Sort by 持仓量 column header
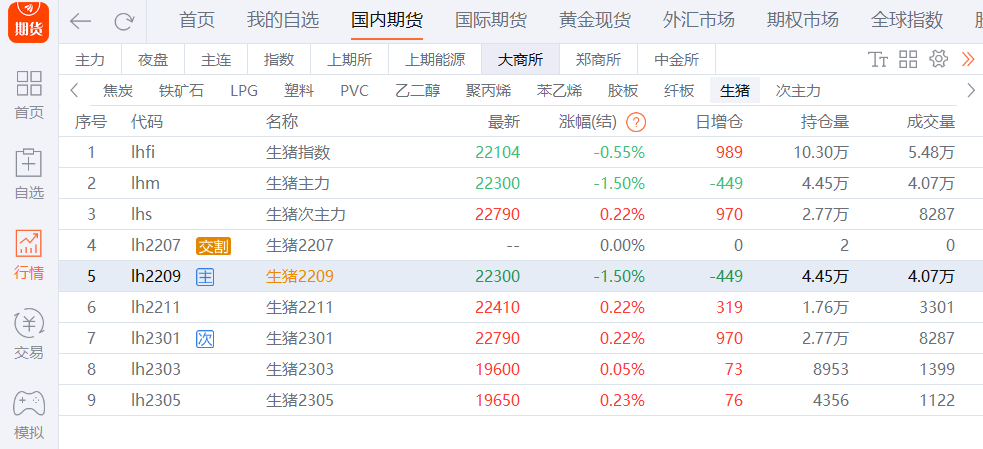 [x=825, y=122]
